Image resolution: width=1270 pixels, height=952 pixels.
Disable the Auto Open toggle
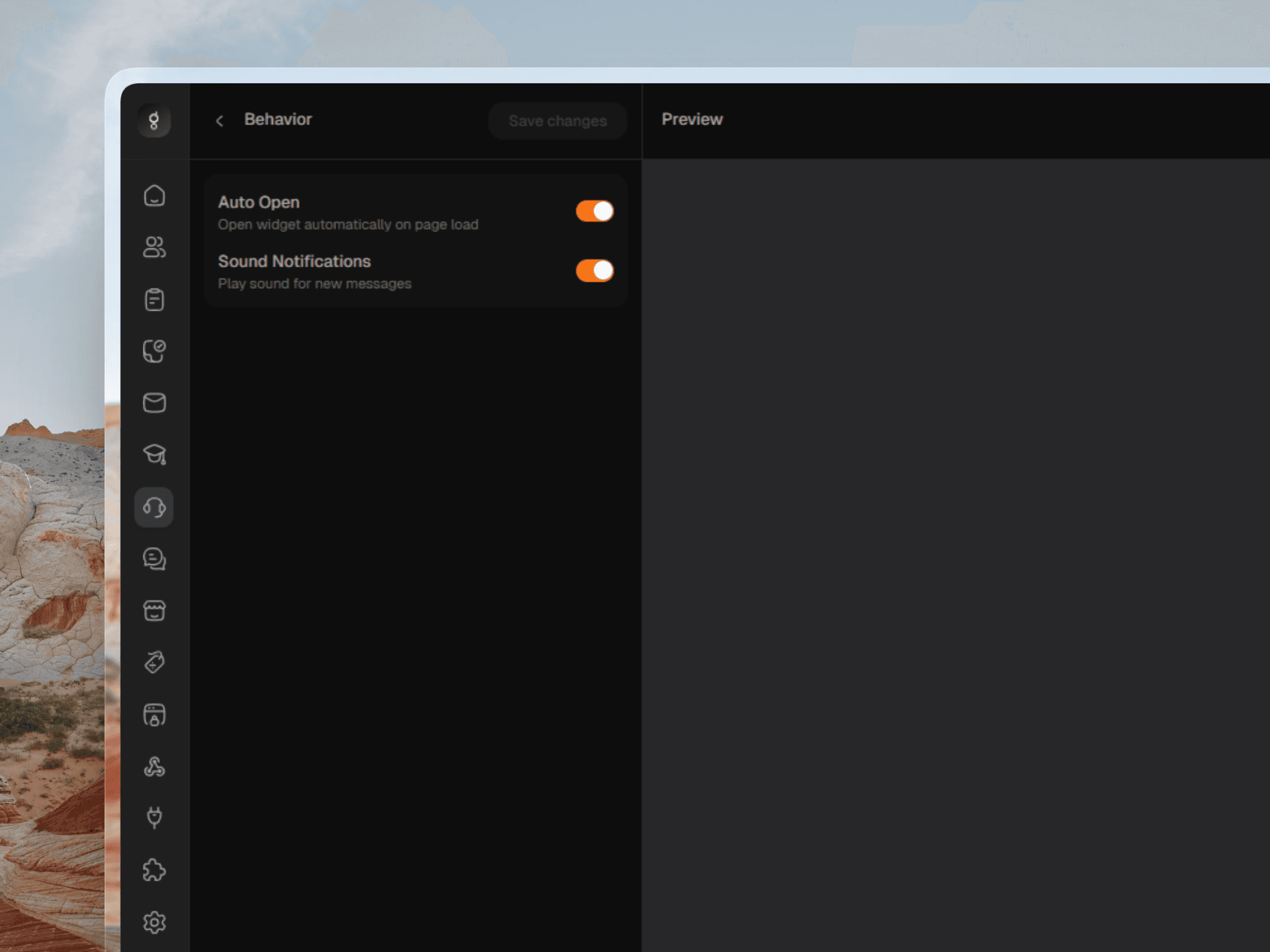tap(595, 212)
